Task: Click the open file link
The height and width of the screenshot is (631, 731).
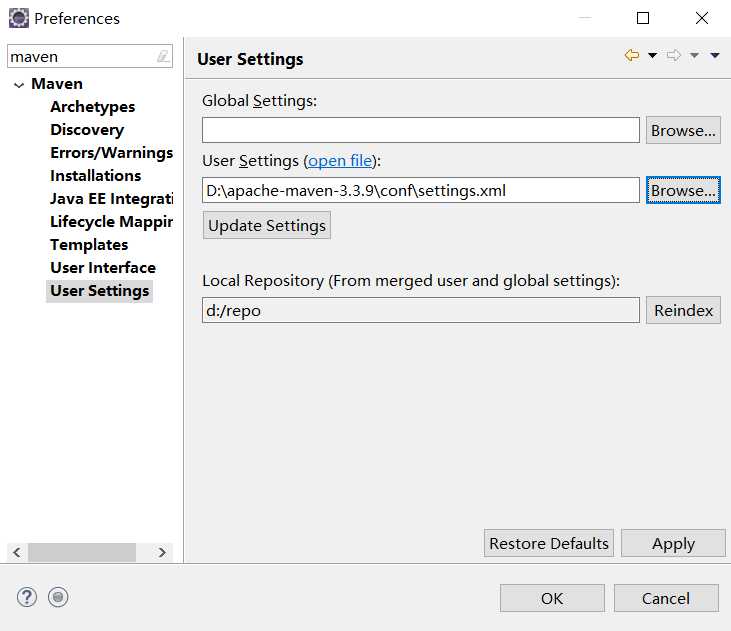Action: (x=340, y=161)
